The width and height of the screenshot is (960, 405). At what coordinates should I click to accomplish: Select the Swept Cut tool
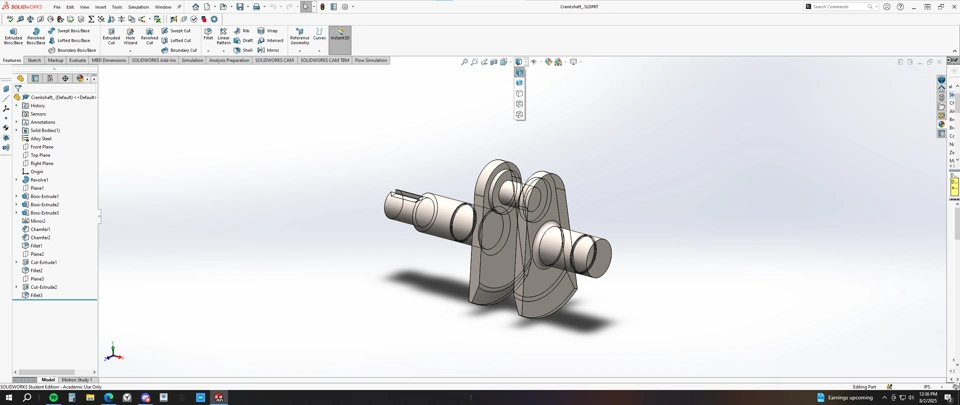pos(176,31)
